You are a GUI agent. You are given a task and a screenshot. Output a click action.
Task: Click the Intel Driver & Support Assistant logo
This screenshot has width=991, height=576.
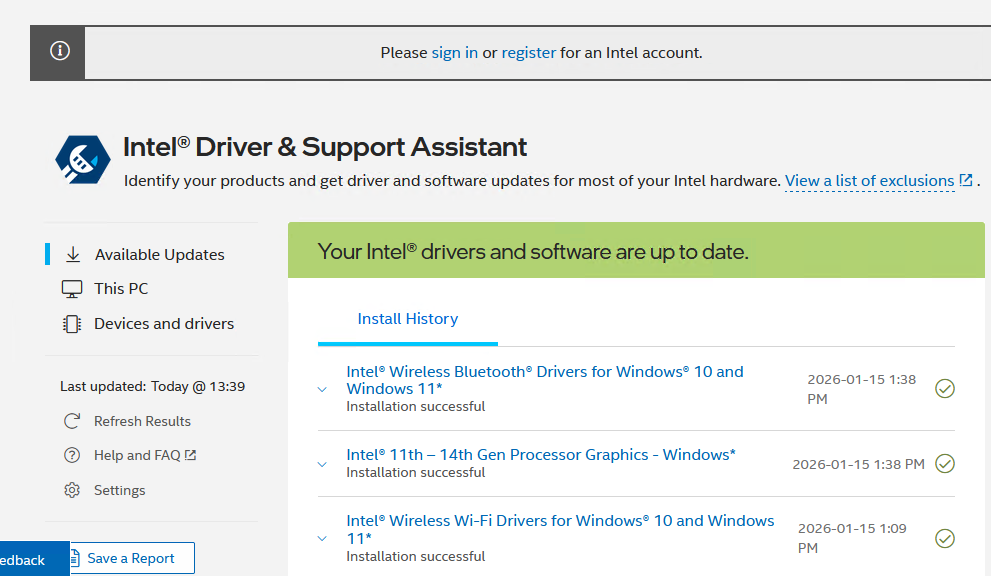click(x=82, y=159)
